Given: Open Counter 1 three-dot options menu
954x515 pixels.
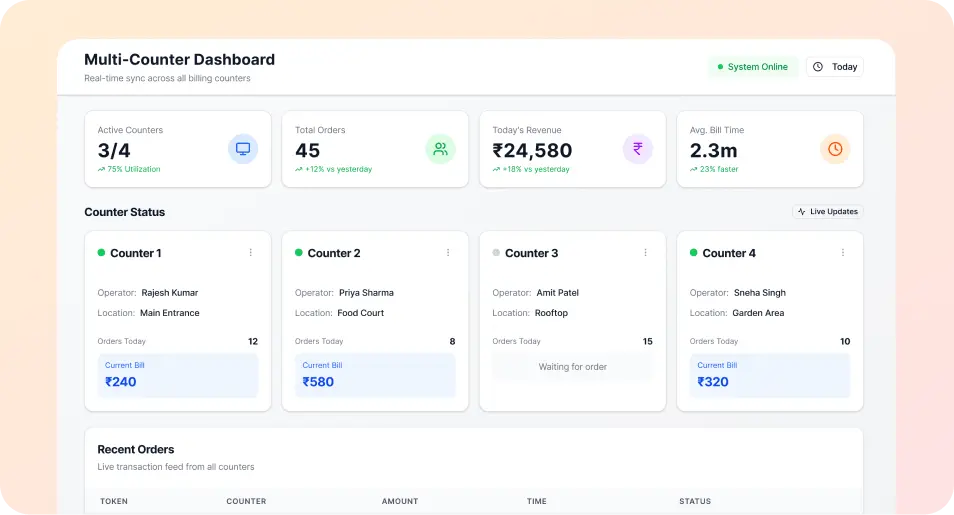Looking at the screenshot, I should tap(251, 253).
